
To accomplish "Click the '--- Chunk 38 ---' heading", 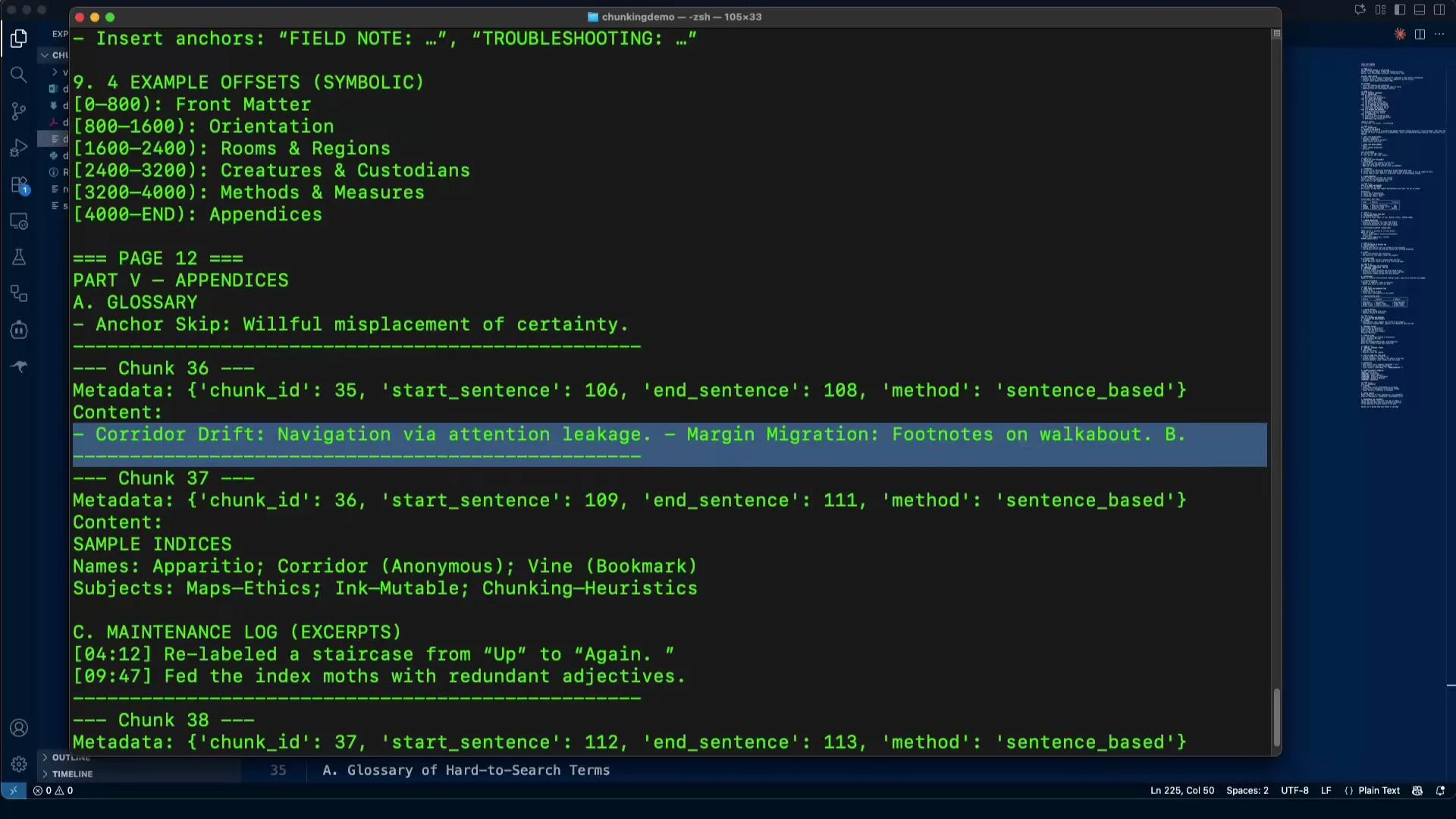I will [164, 720].
